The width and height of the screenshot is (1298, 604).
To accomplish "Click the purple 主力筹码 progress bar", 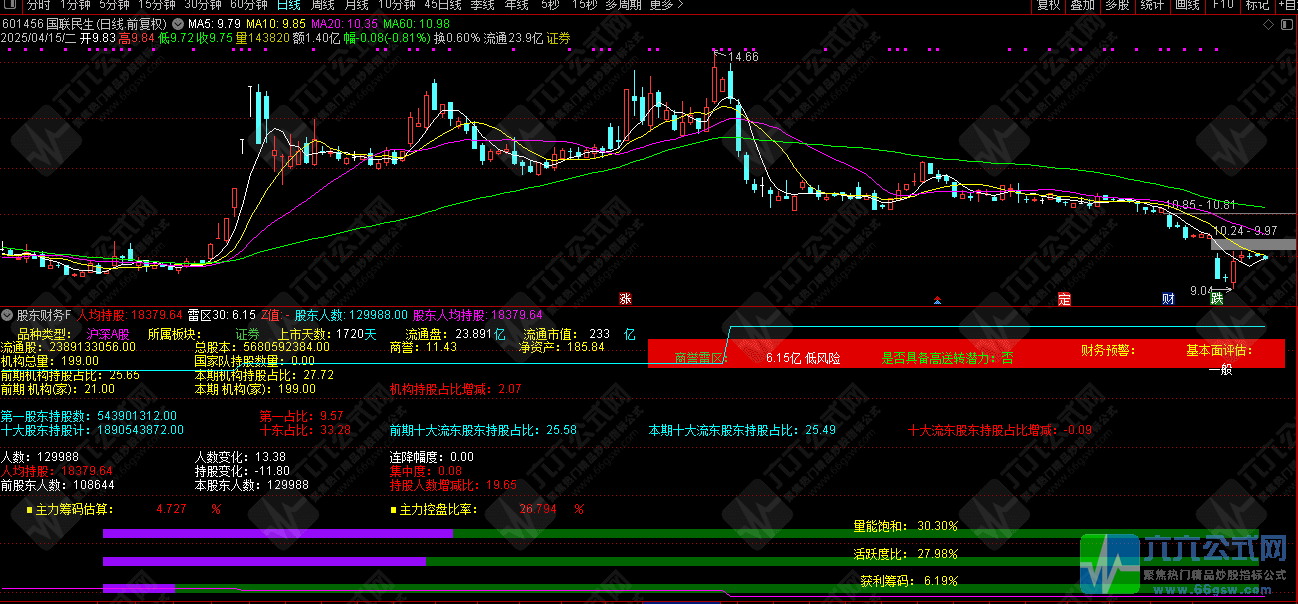I will point(278,534).
